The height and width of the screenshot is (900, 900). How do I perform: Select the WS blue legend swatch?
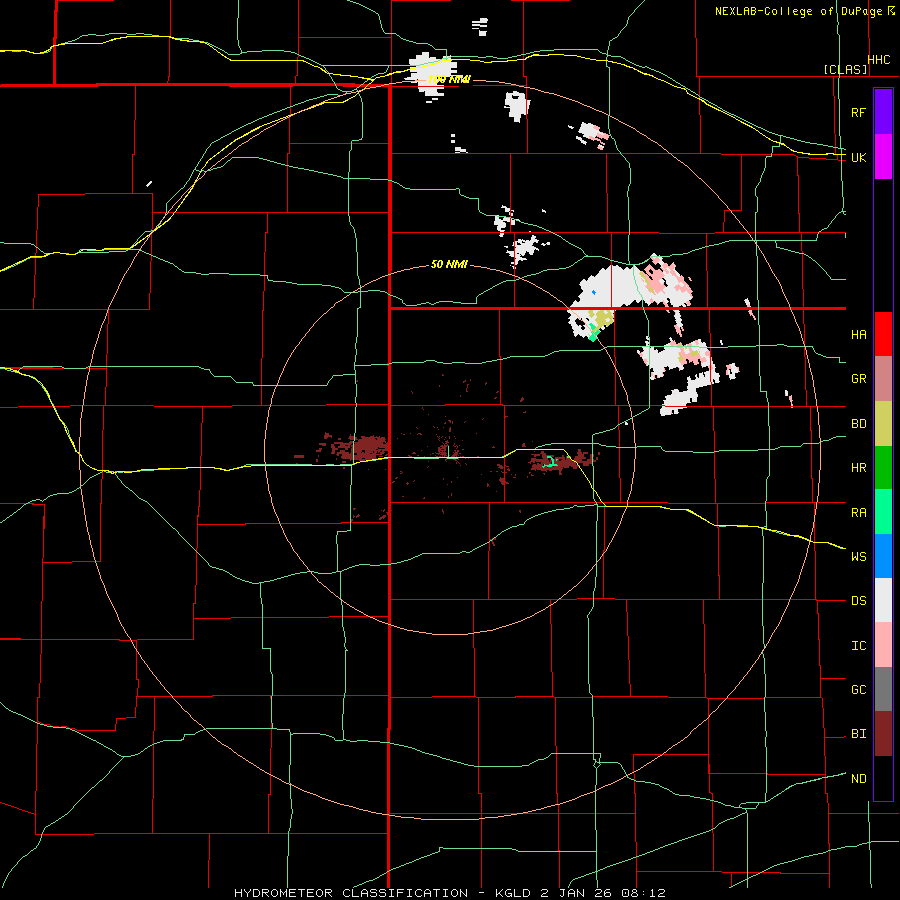point(883,556)
